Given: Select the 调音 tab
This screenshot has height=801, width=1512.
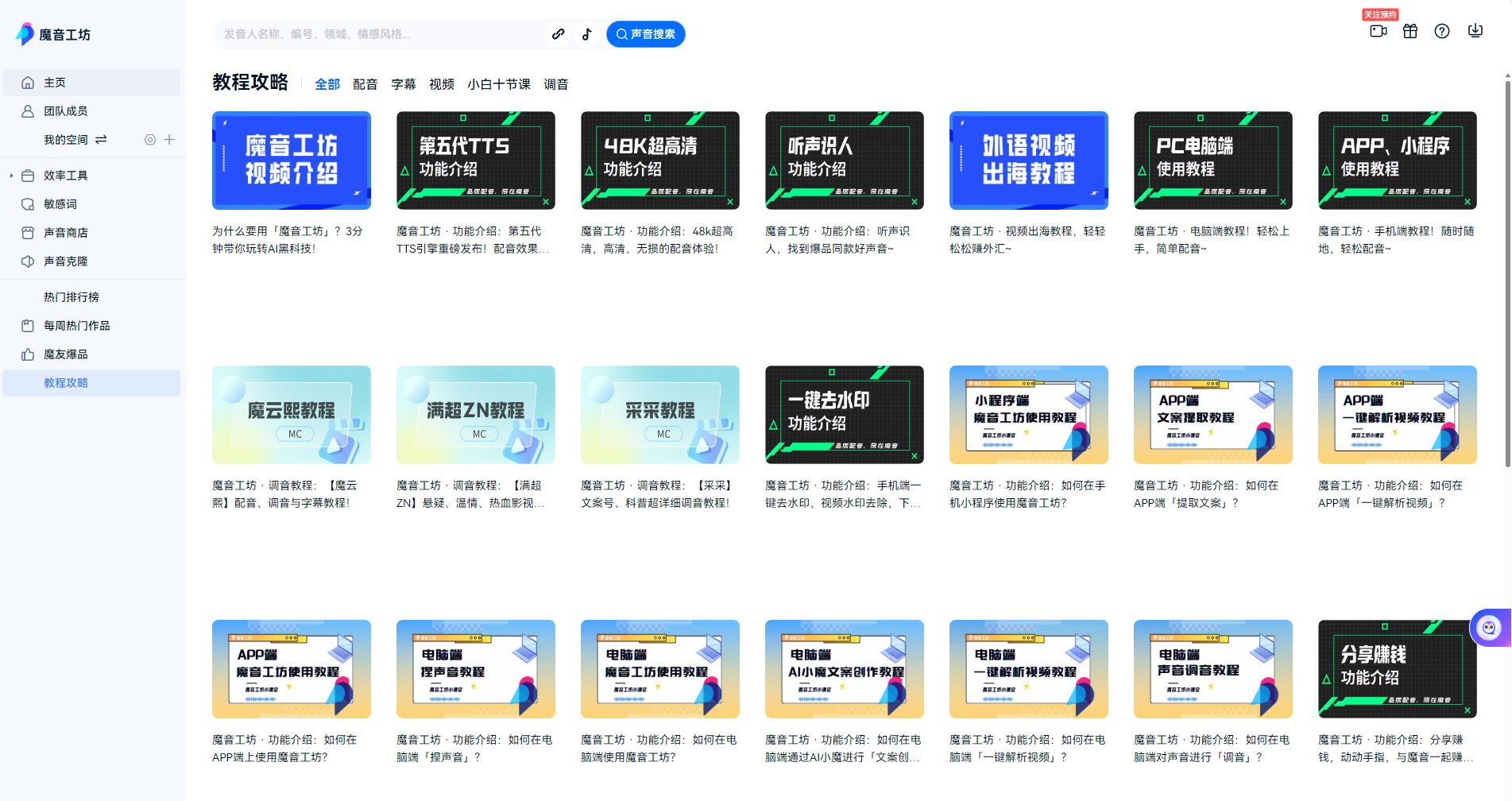Looking at the screenshot, I should [556, 84].
